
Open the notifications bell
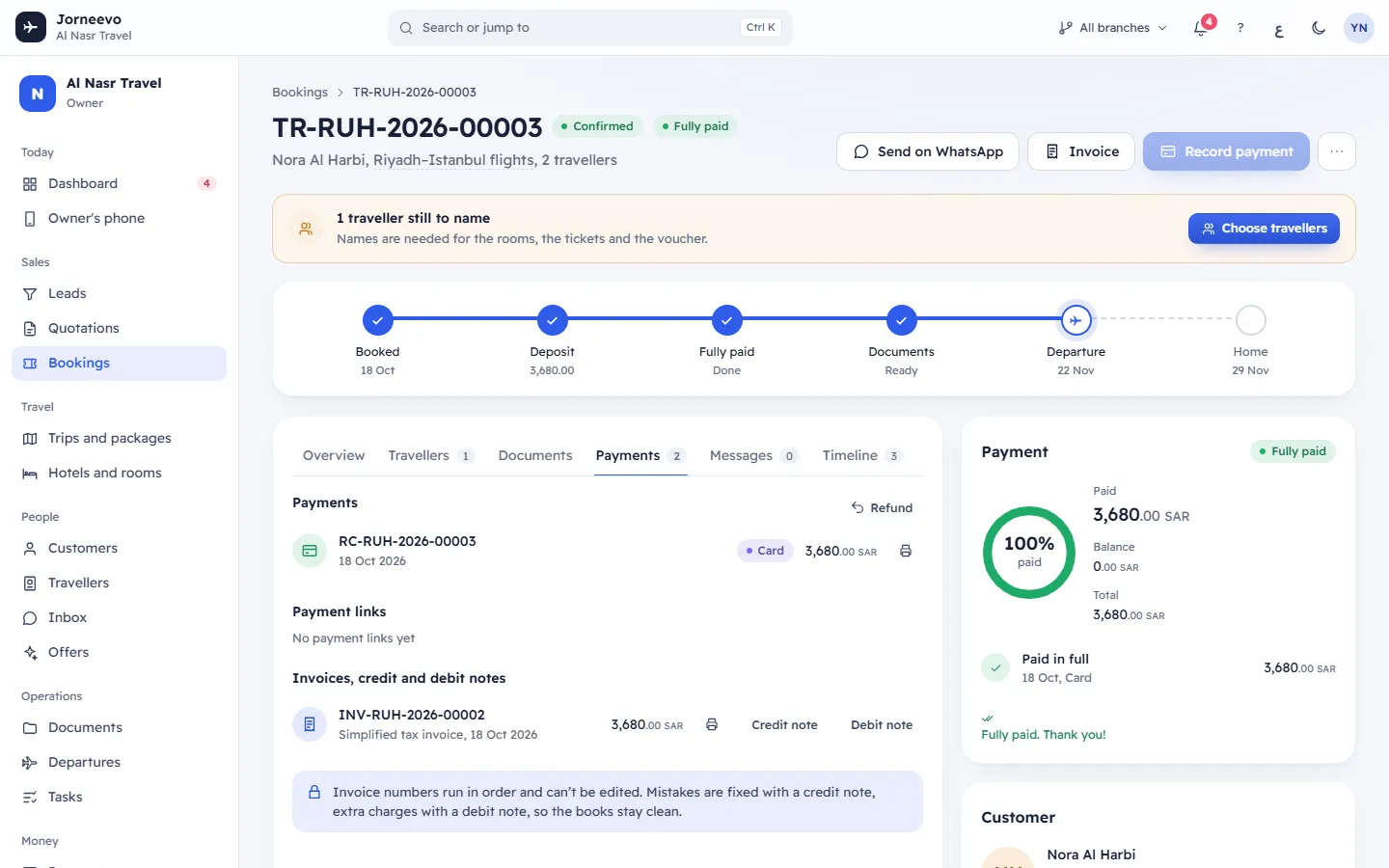point(1201,28)
